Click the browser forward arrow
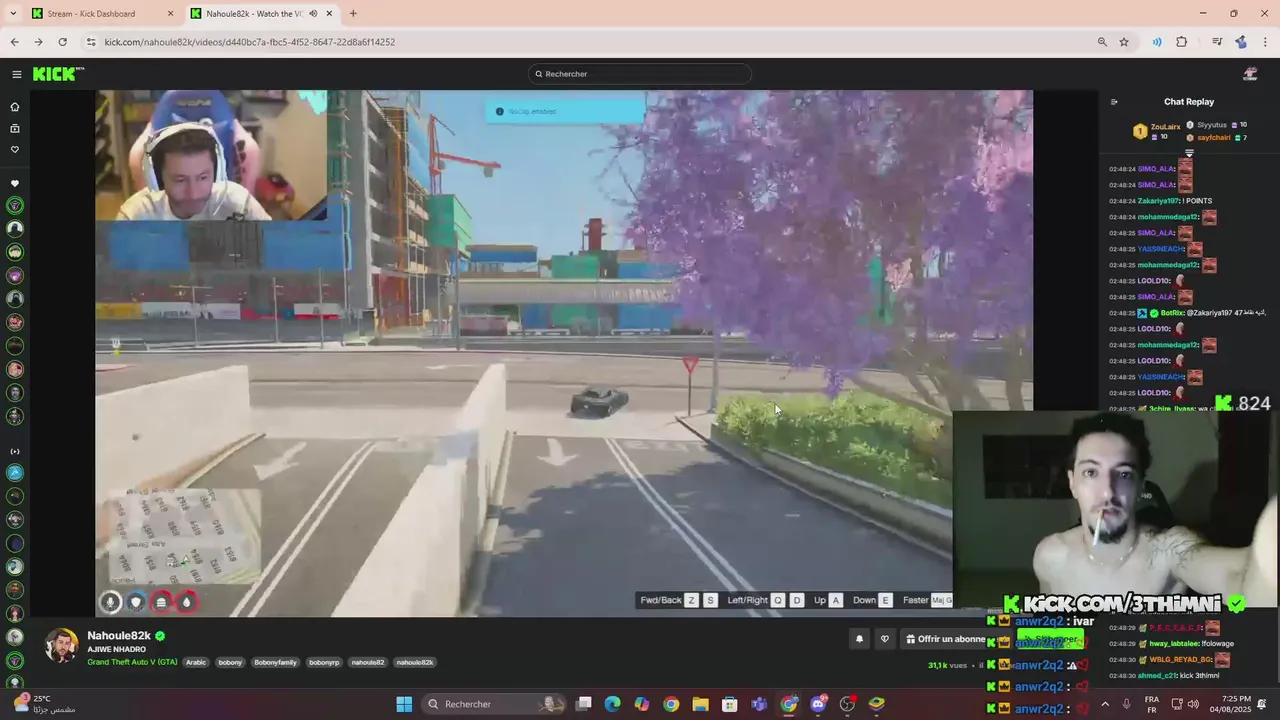The width and height of the screenshot is (1280, 720). point(38,42)
